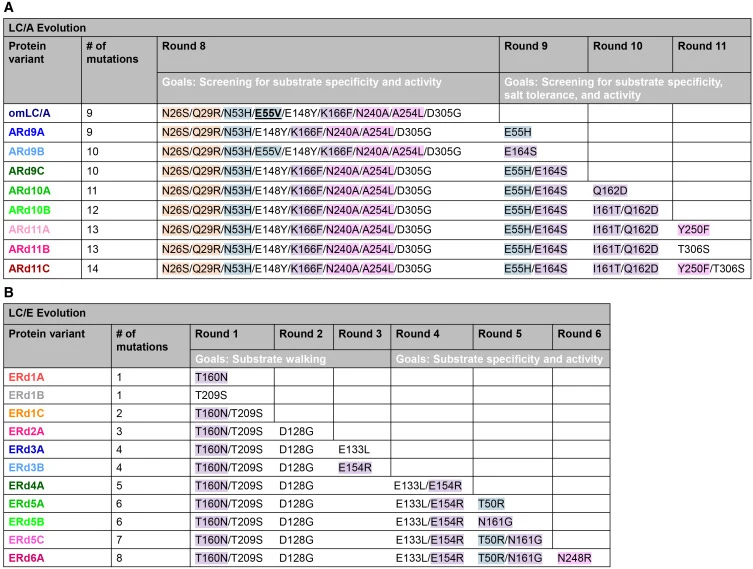The image size is (753, 569).
Task: Select T209S in the ERd1B row
Action: click(x=211, y=395)
